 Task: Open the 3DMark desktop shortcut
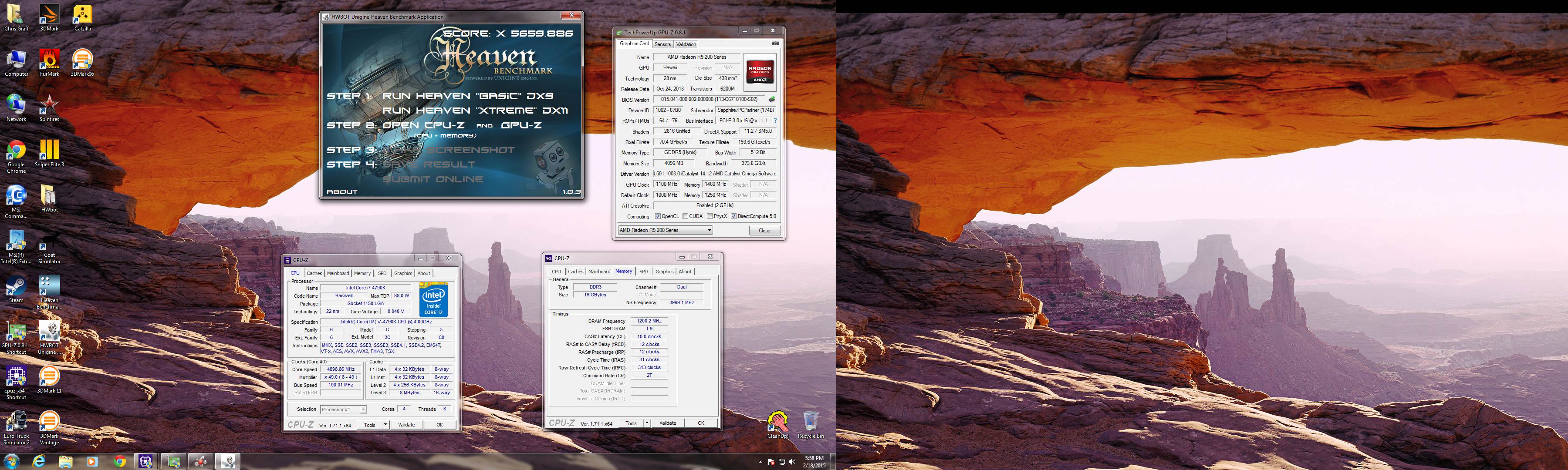click(x=49, y=18)
